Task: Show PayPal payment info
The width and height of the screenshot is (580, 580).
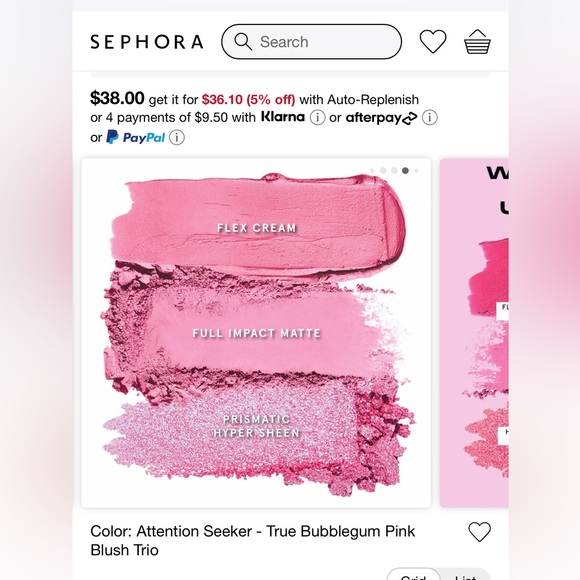Action: tap(177, 138)
